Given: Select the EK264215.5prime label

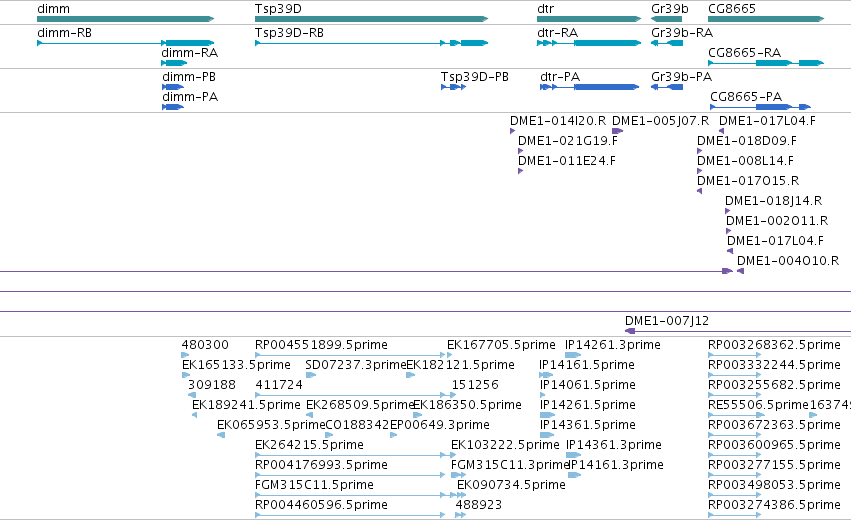Looking at the screenshot, I should pos(309,445).
